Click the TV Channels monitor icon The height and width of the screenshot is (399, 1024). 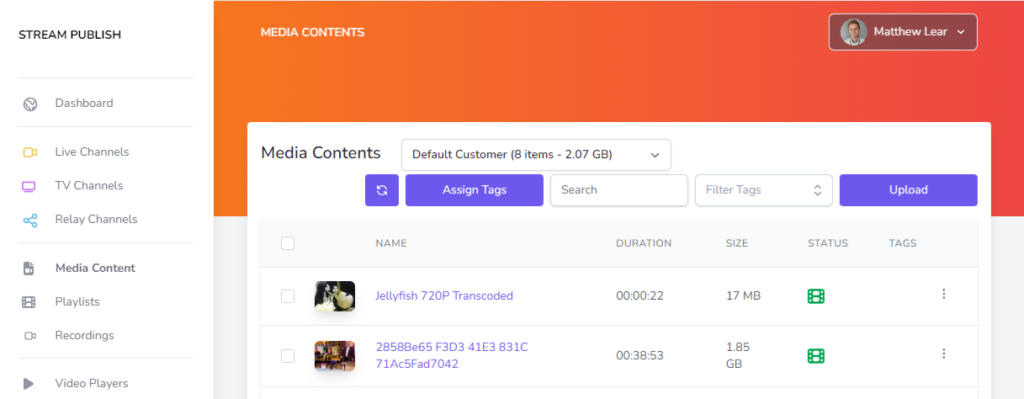[x=29, y=187]
